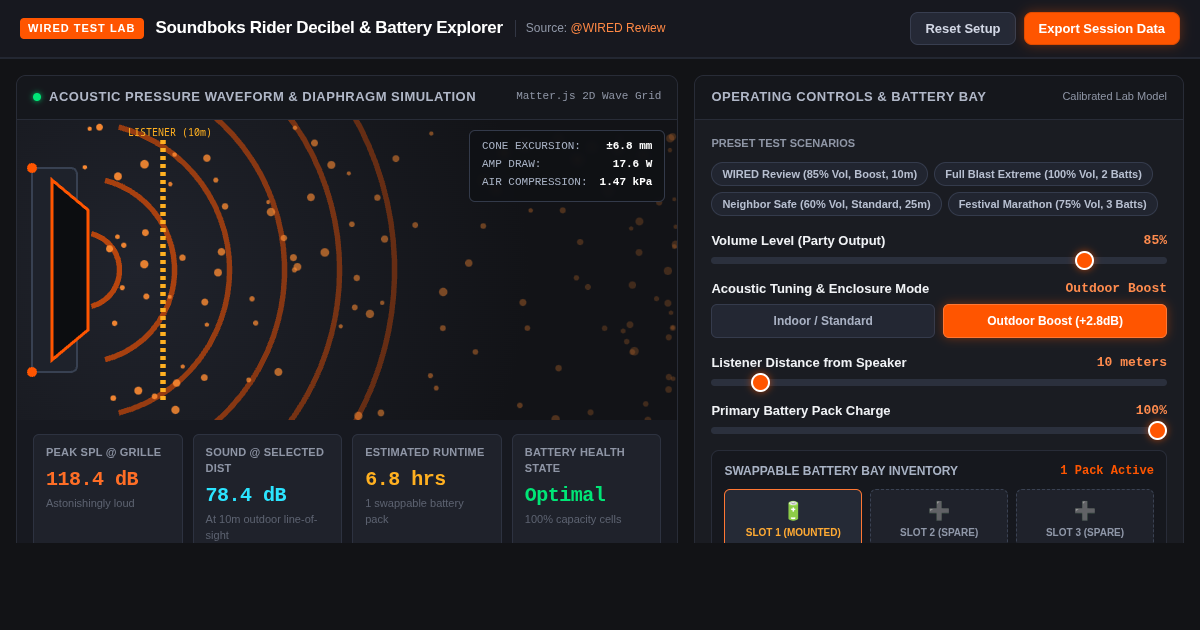Click the Swappable Battery Bay Inventory heading
Image resolution: width=1200 pixels, height=630 pixels.
[841, 471]
